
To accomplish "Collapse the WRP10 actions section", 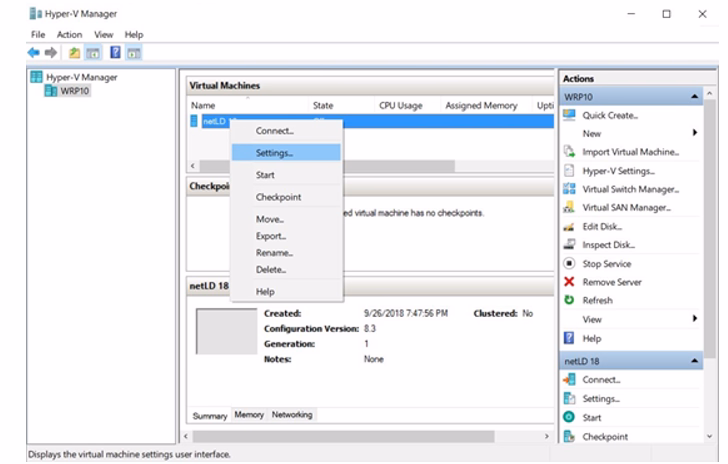I will click(694, 97).
